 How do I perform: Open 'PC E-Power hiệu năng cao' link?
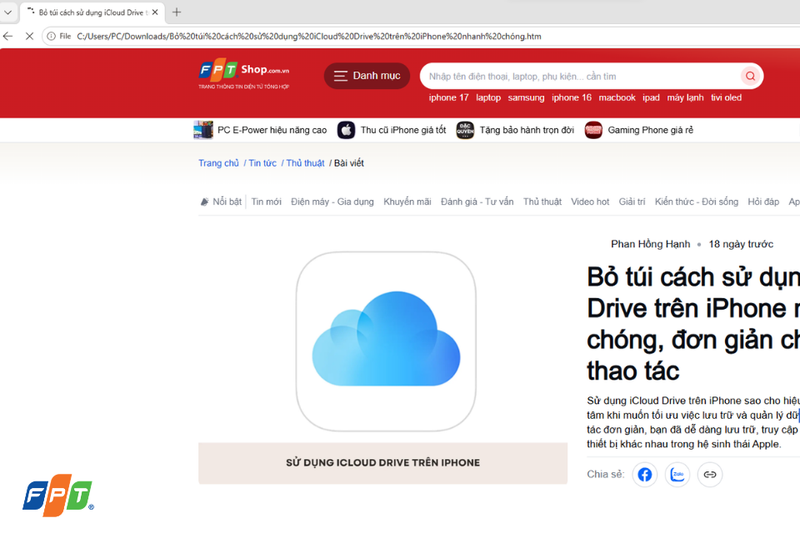(x=272, y=130)
